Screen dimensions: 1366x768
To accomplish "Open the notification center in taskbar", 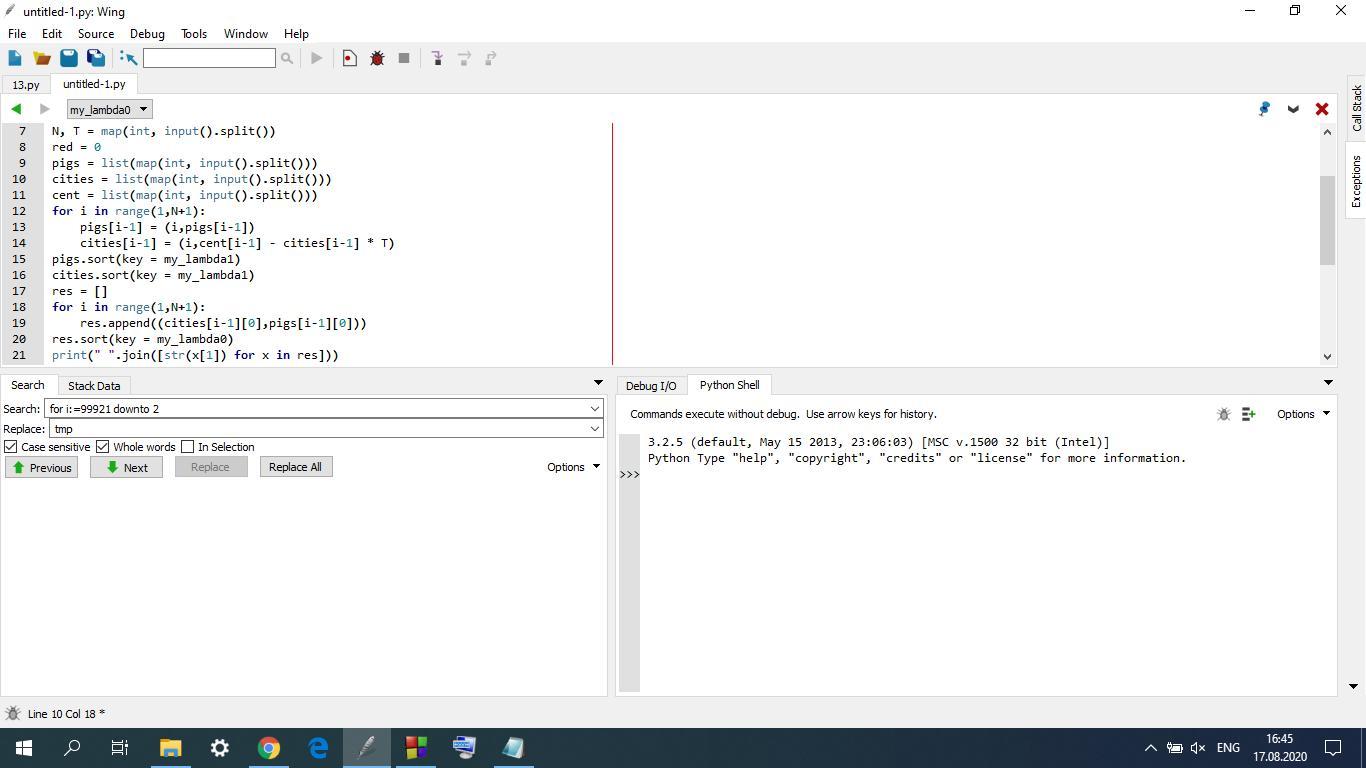I will point(1333,748).
